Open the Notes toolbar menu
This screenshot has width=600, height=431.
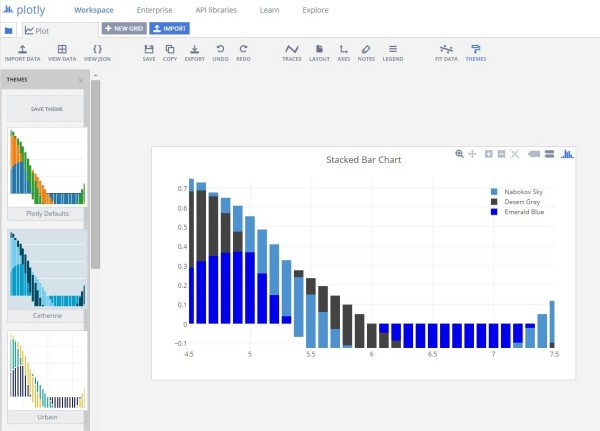366,53
